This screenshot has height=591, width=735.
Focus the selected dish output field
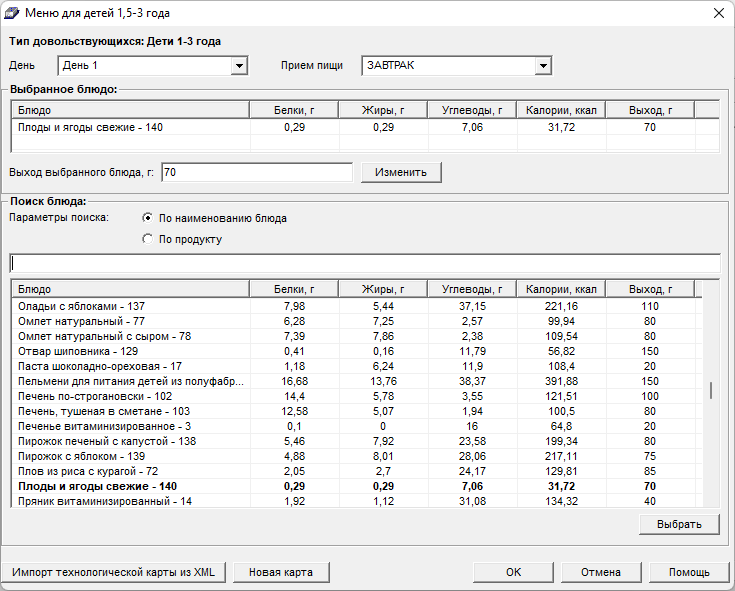[256, 173]
